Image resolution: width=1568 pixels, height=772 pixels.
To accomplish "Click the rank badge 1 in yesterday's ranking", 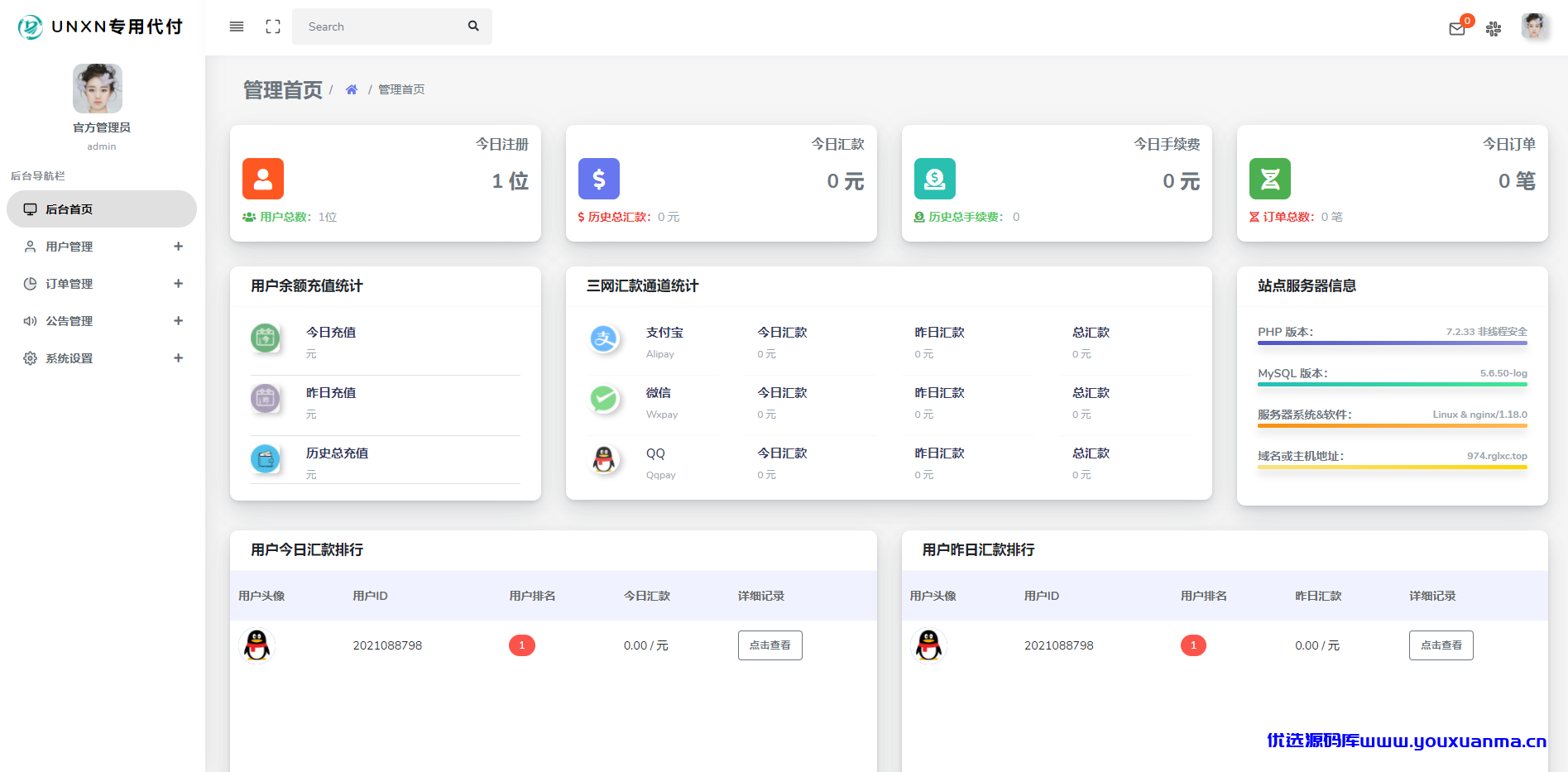I will coord(1193,645).
